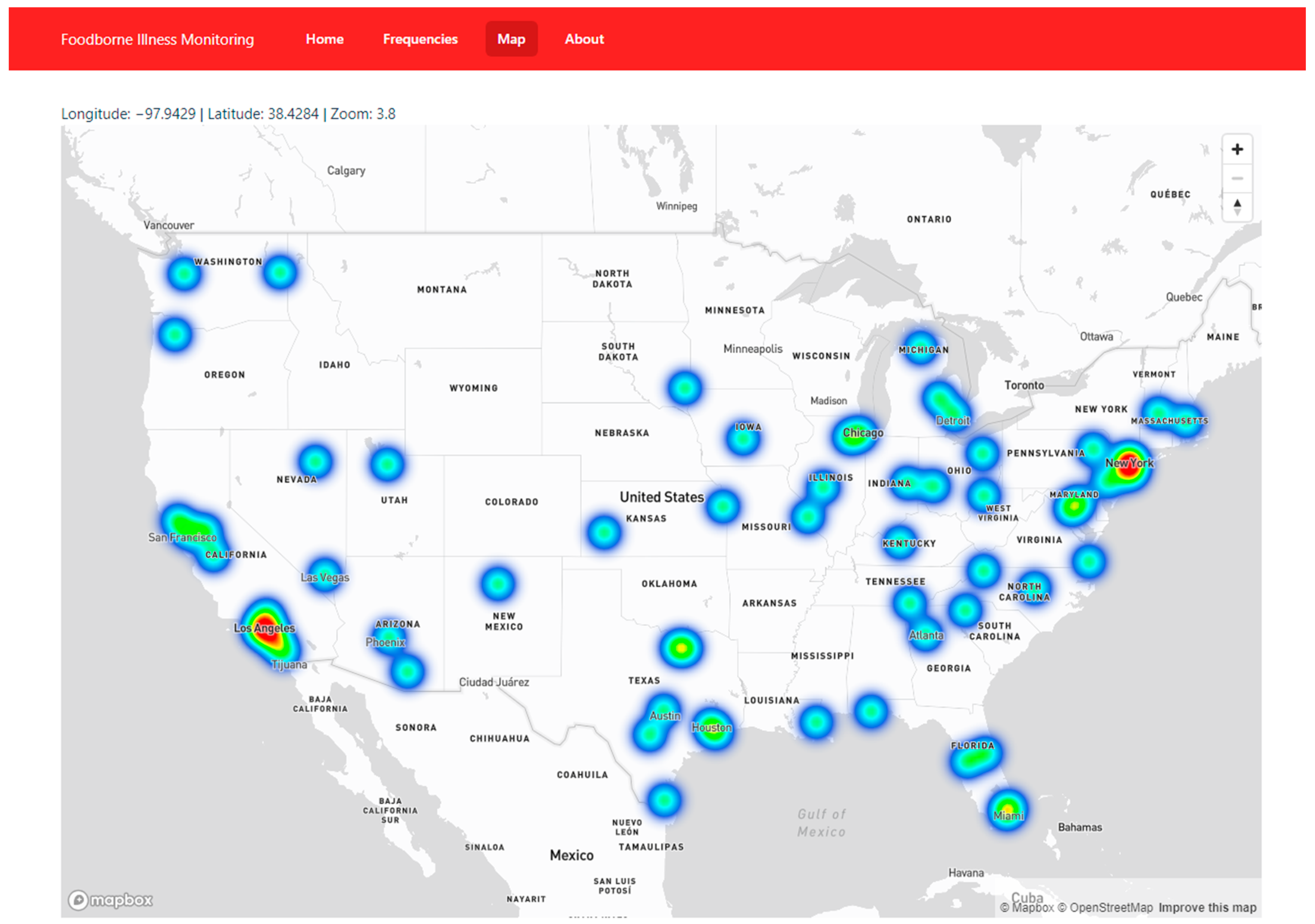Open the © OpenStreetMap attribution link
Viewport: 1315px width, 924px height.
1105,907
